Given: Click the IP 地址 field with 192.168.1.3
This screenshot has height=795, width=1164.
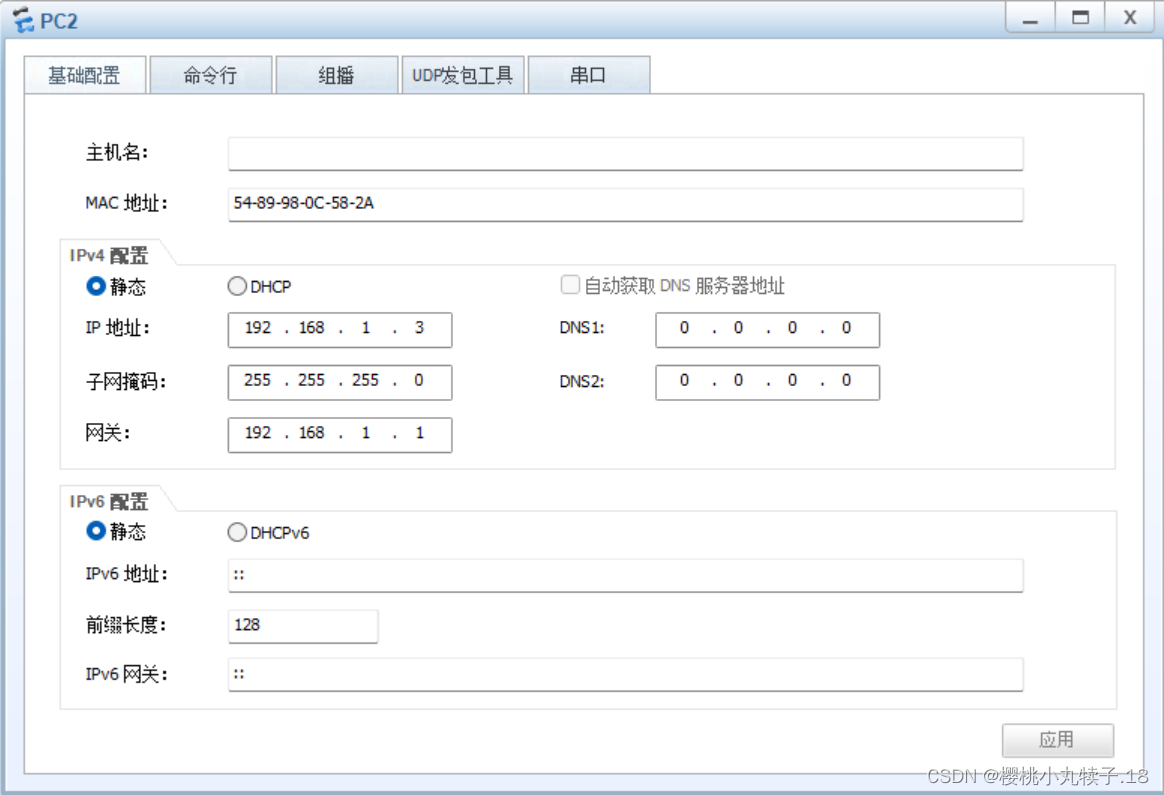Looking at the screenshot, I should tap(339, 330).
